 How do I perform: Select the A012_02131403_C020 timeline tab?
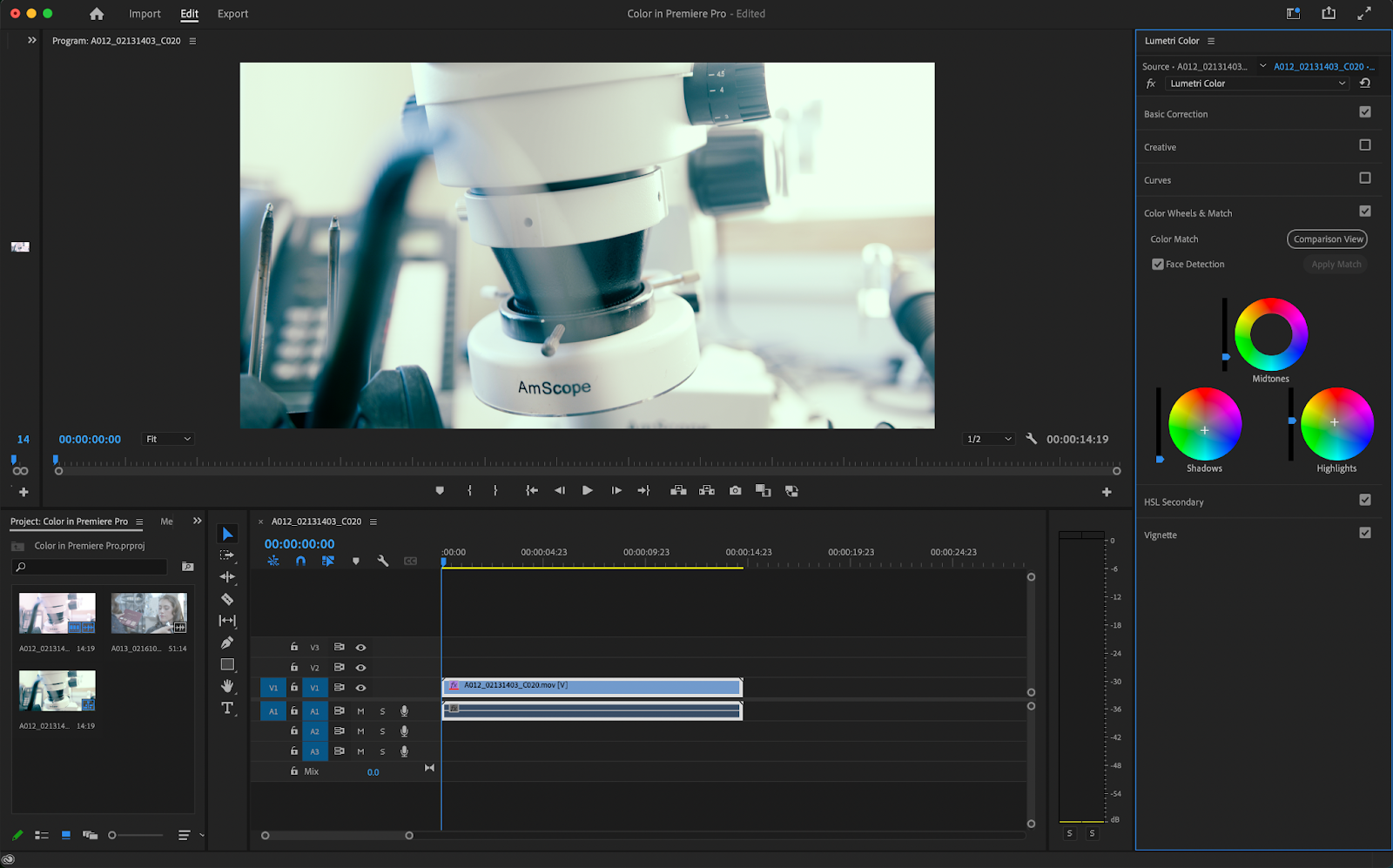point(316,521)
